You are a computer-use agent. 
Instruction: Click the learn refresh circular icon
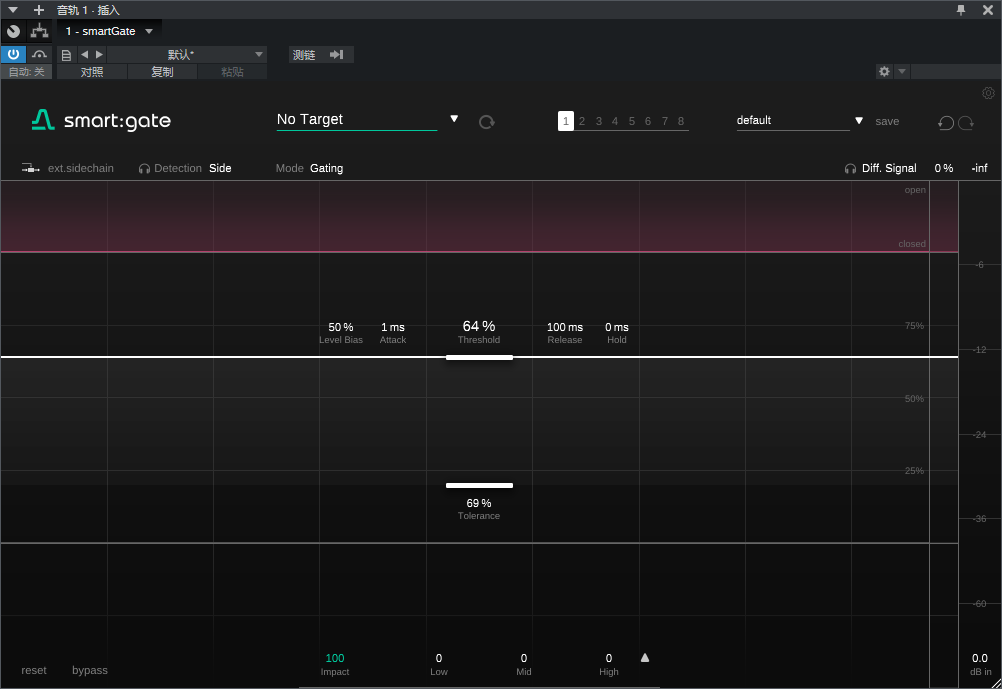tap(487, 121)
